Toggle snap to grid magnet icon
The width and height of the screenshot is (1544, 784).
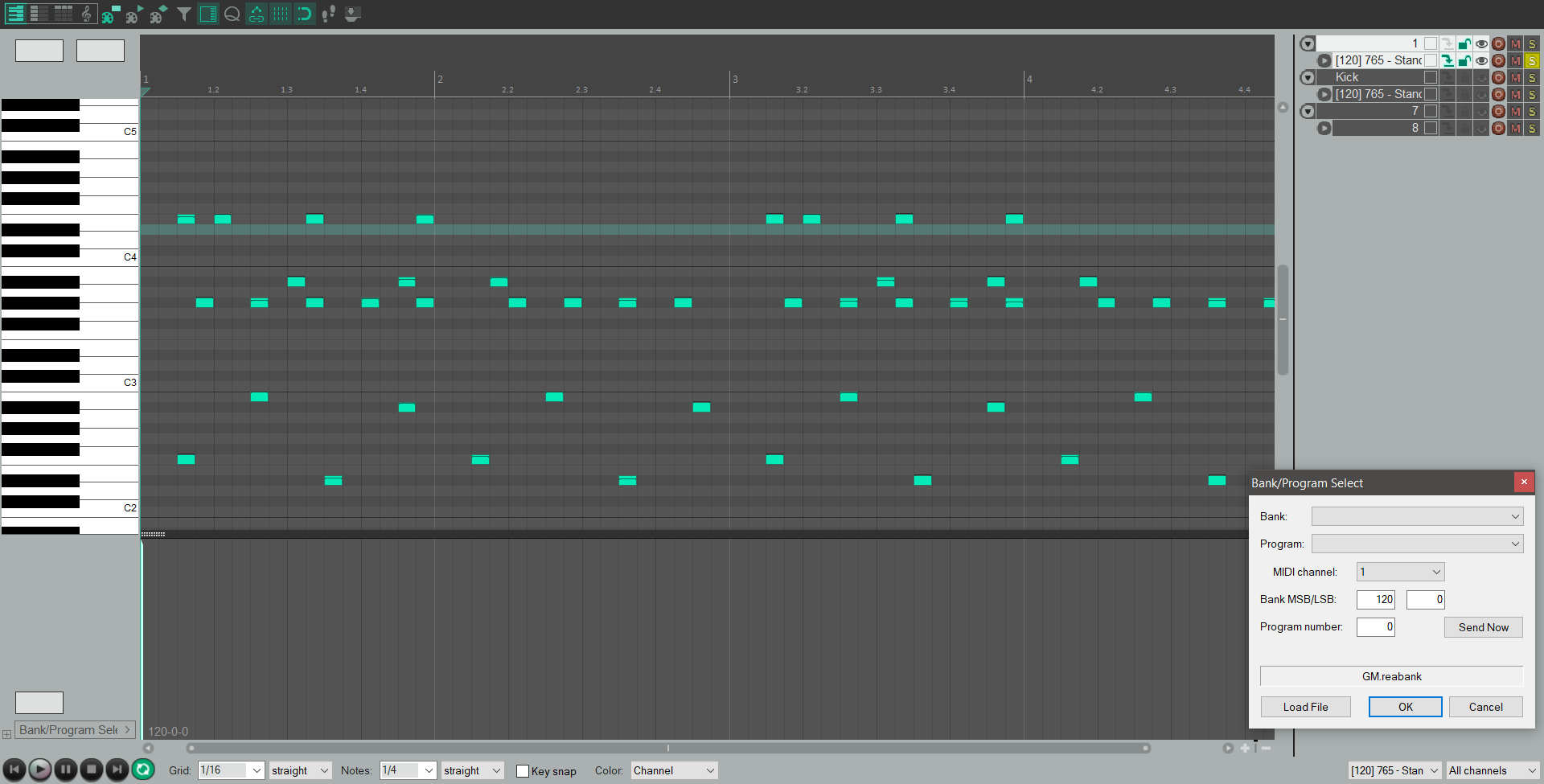click(304, 14)
